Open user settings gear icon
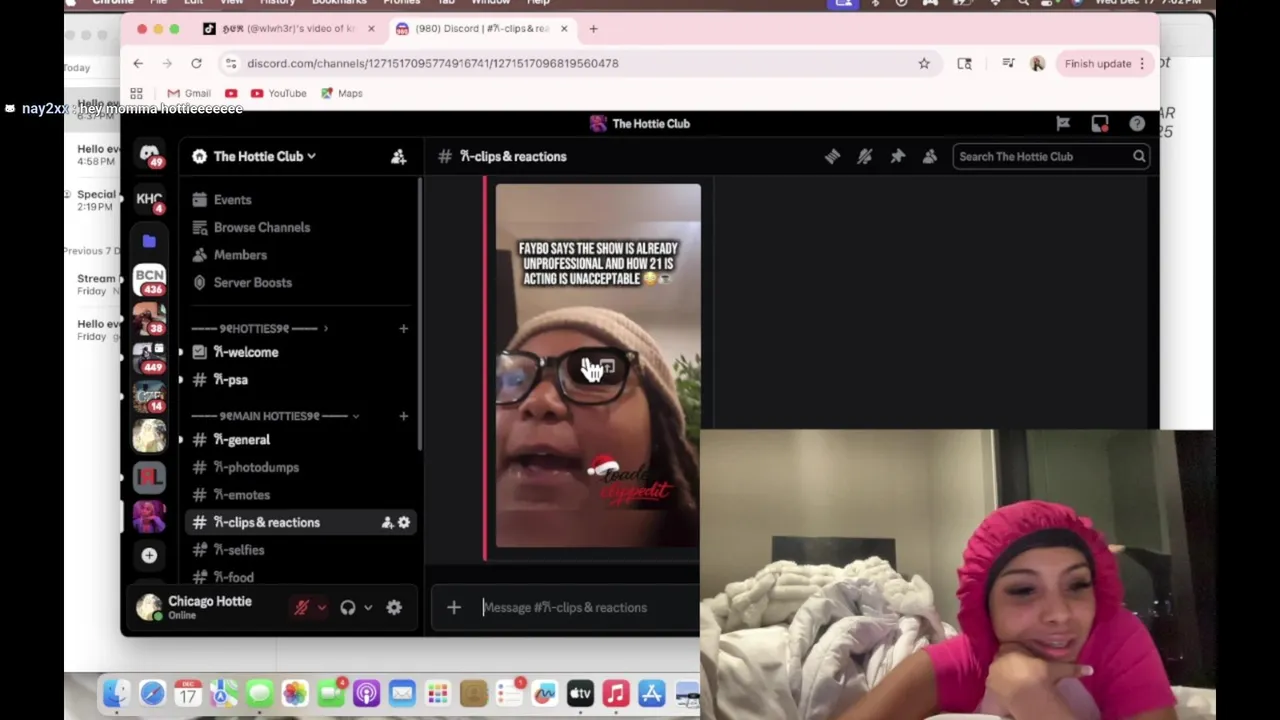 coord(394,607)
